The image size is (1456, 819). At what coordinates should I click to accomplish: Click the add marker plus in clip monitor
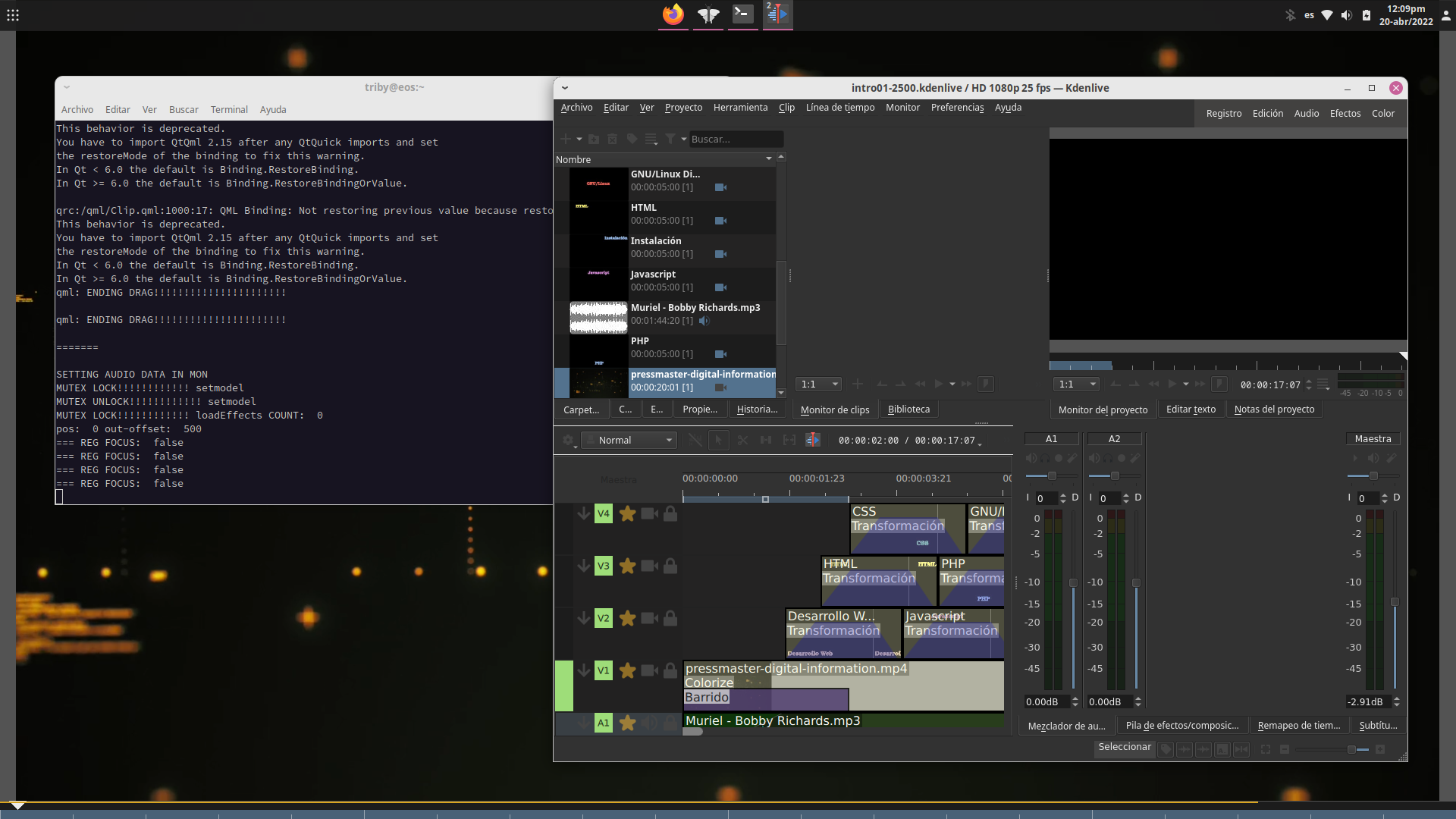858,384
